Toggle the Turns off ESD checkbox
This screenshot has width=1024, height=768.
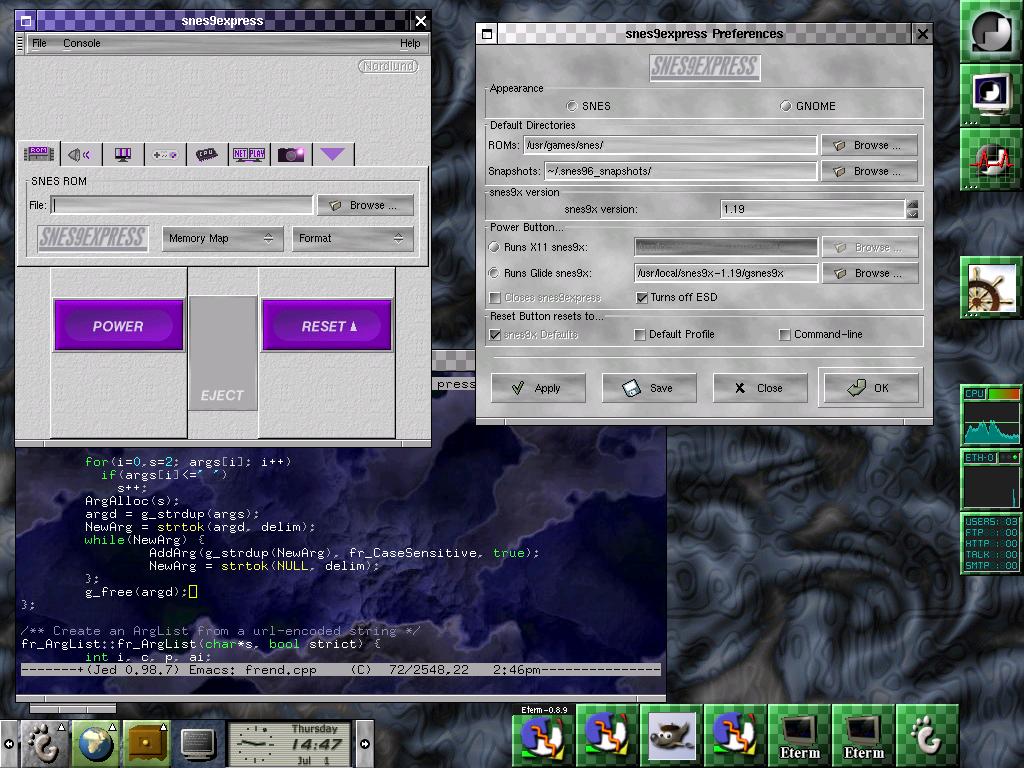[642, 298]
